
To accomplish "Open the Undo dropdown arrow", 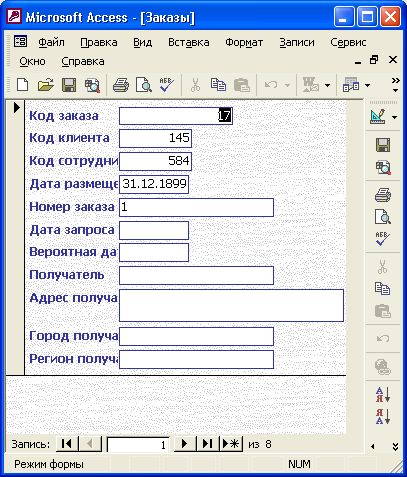I will 287,86.
